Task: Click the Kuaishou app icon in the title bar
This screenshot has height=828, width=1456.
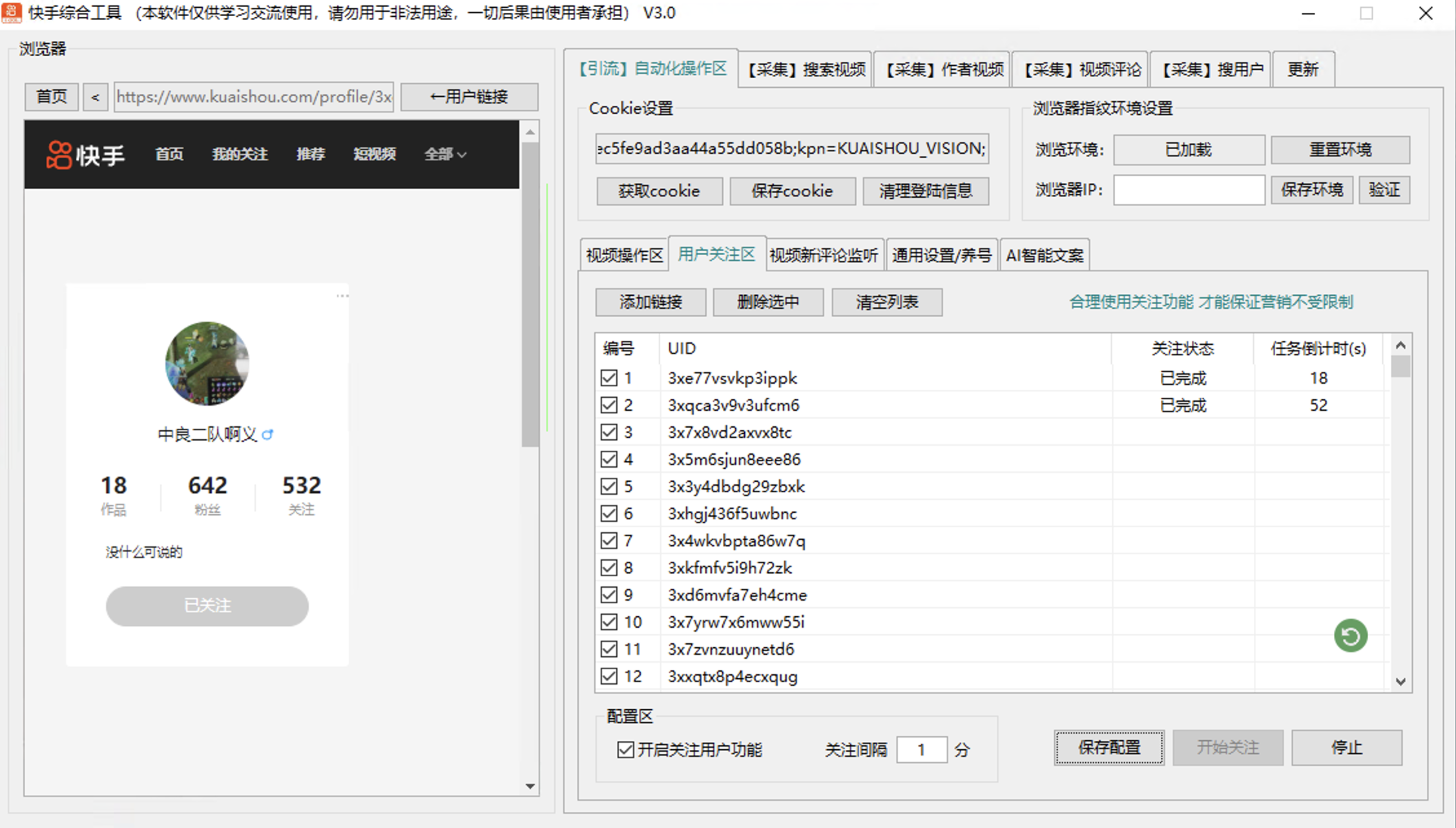Action: 11,12
